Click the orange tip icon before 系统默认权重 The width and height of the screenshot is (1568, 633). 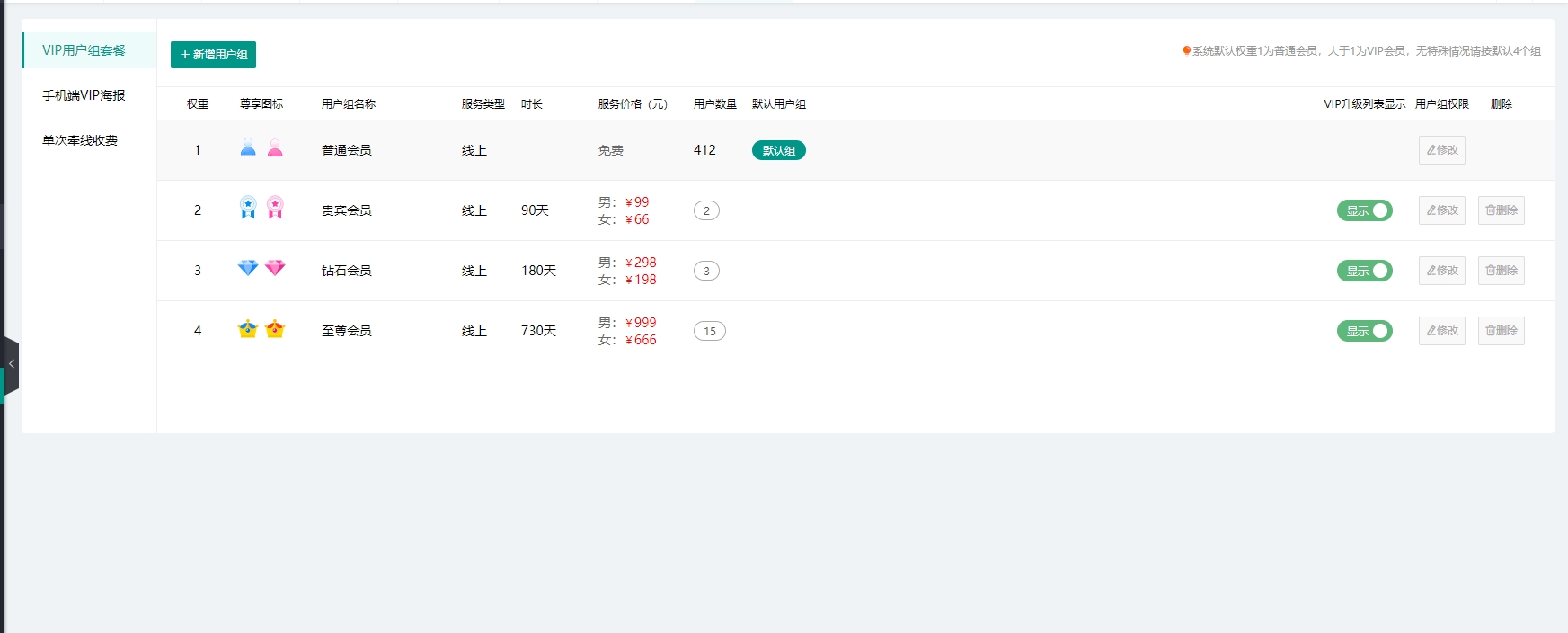1186,50
